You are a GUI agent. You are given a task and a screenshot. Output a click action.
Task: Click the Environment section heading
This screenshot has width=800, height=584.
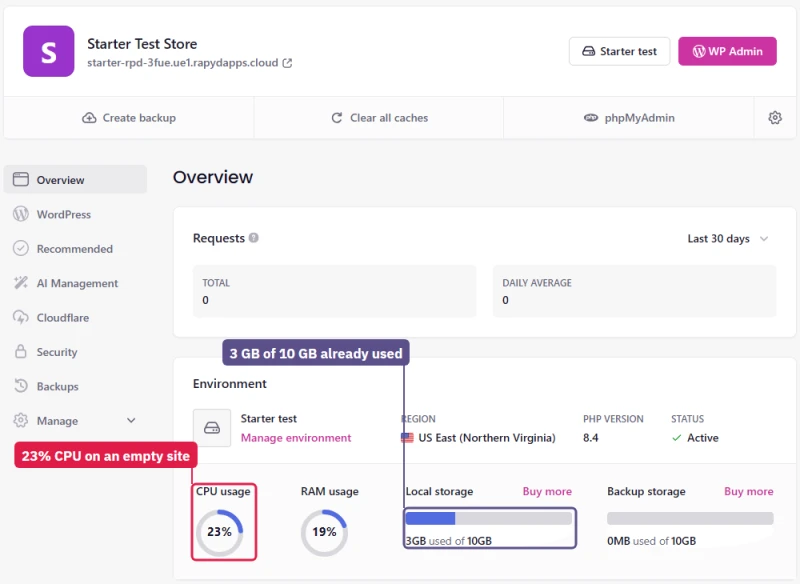point(230,384)
